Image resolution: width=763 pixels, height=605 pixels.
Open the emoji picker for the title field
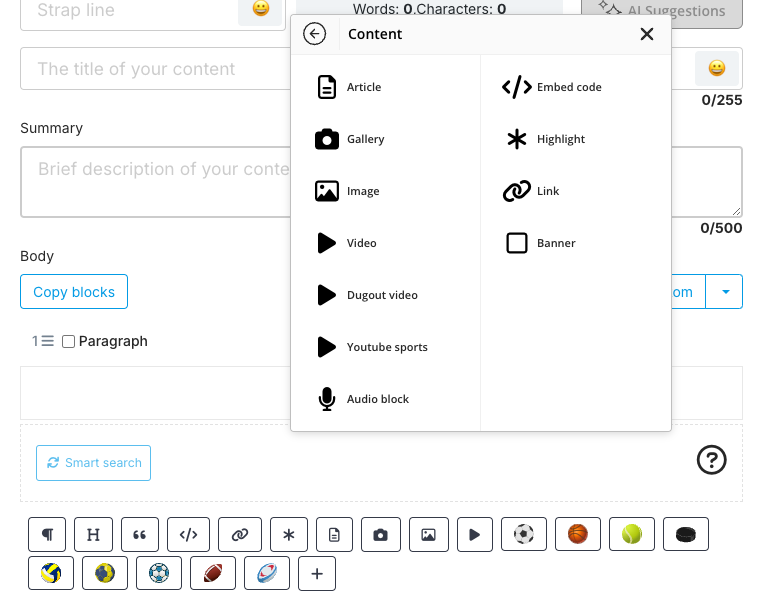[716, 68]
